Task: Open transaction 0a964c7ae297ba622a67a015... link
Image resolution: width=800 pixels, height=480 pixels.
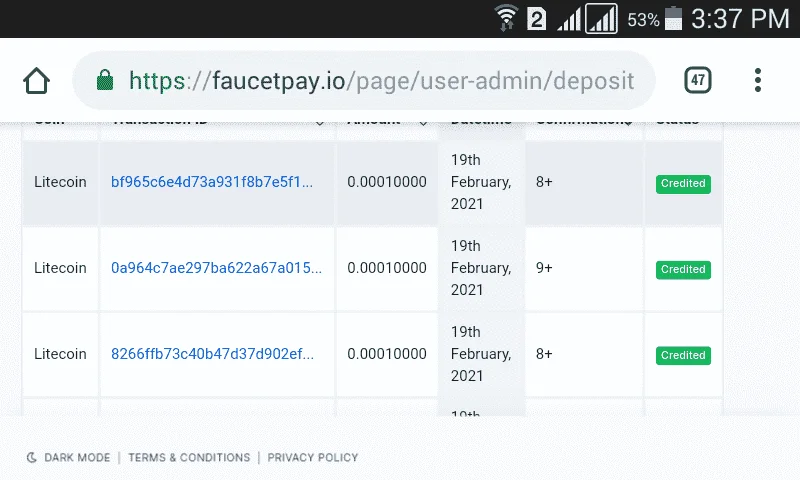Action: click(x=216, y=268)
